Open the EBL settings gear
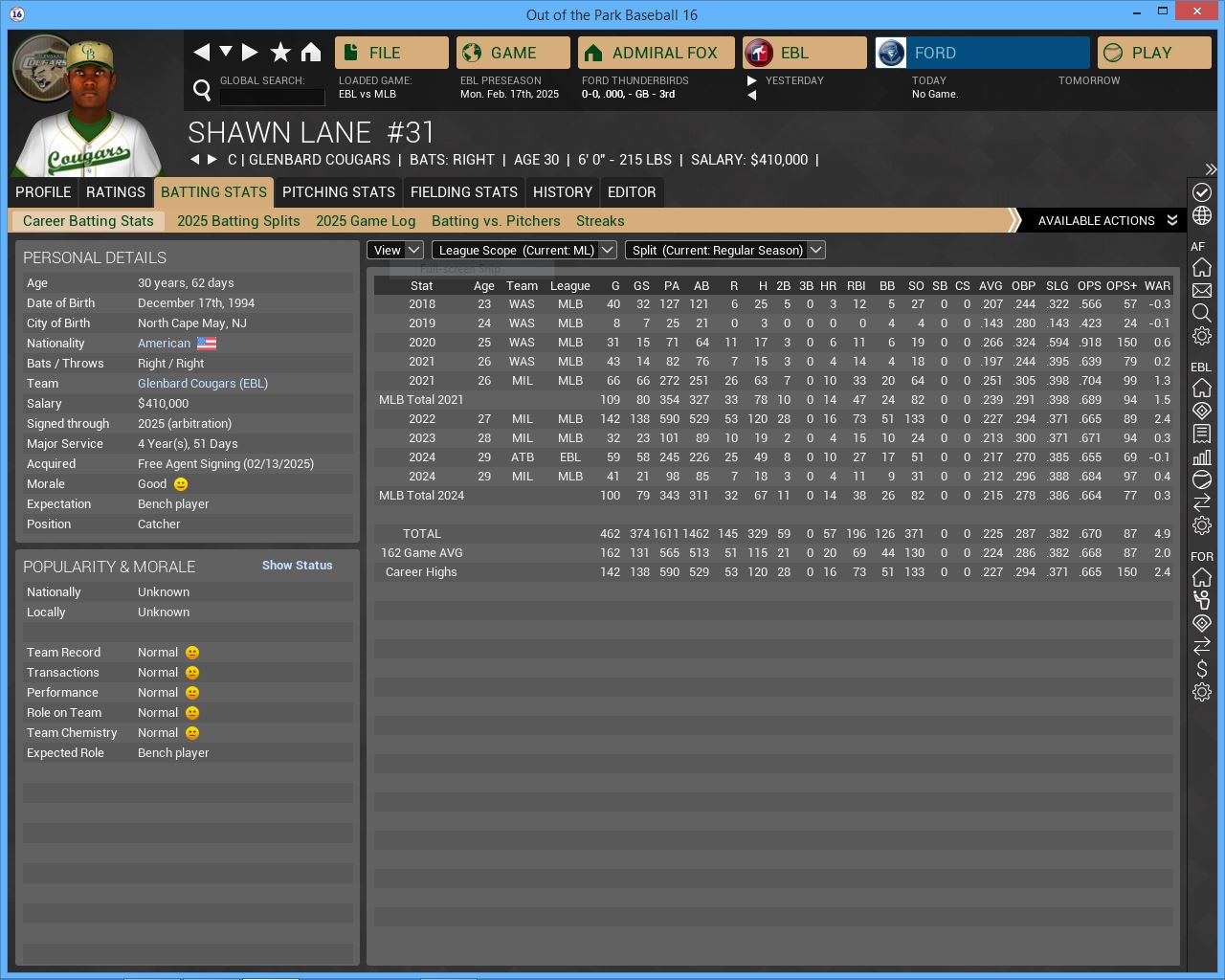The image size is (1225, 980). coord(1202,525)
